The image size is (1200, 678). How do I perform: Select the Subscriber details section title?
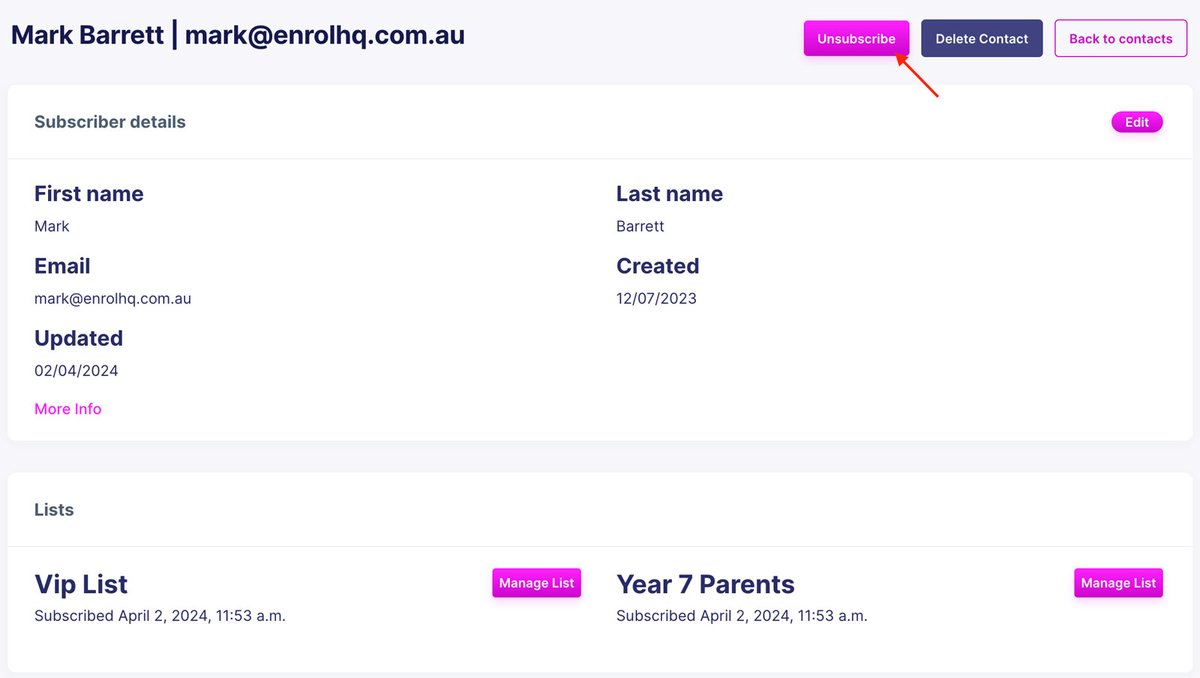110,122
